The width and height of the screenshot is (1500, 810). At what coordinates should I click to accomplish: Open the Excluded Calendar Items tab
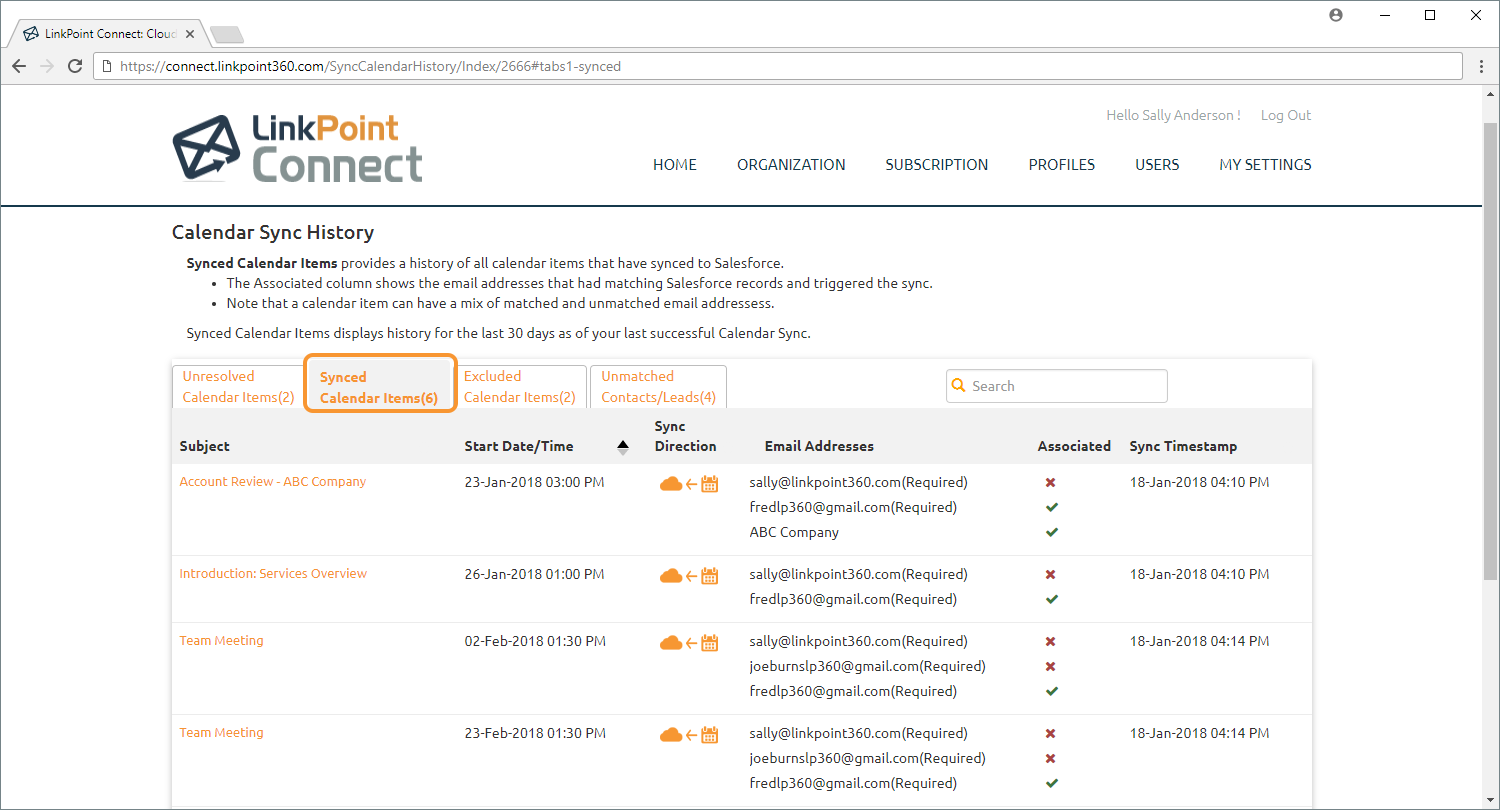click(520, 387)
